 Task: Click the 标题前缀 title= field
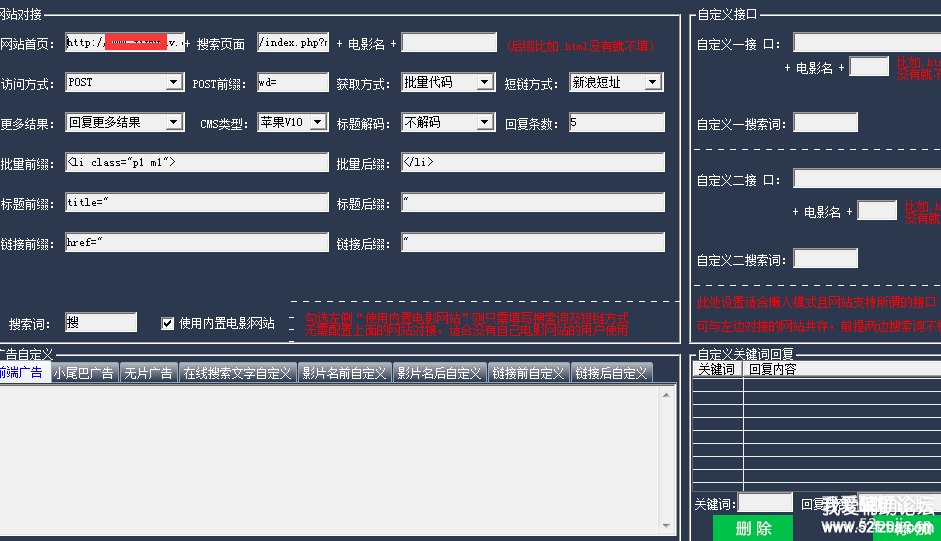197,202
